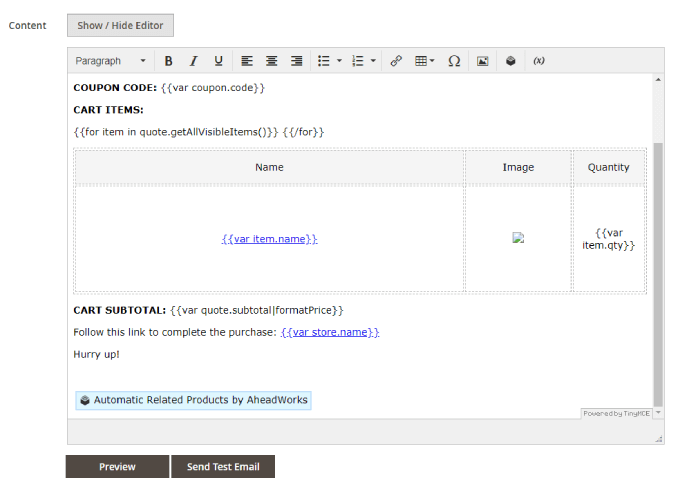This screenshot has width=700, height=500.
Task: Click the Hurry up! text
Action: point(96,354)
